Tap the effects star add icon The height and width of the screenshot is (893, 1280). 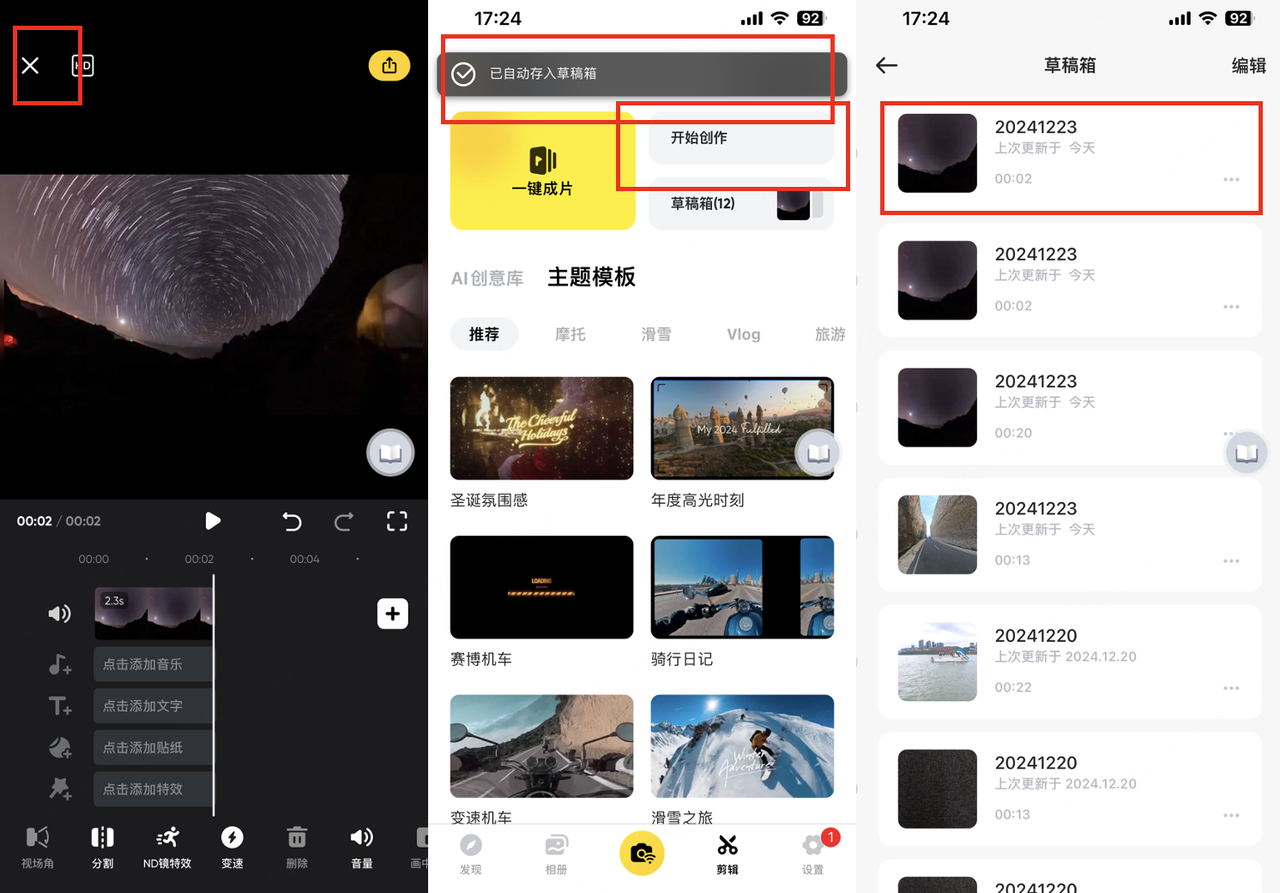(59, 789)
